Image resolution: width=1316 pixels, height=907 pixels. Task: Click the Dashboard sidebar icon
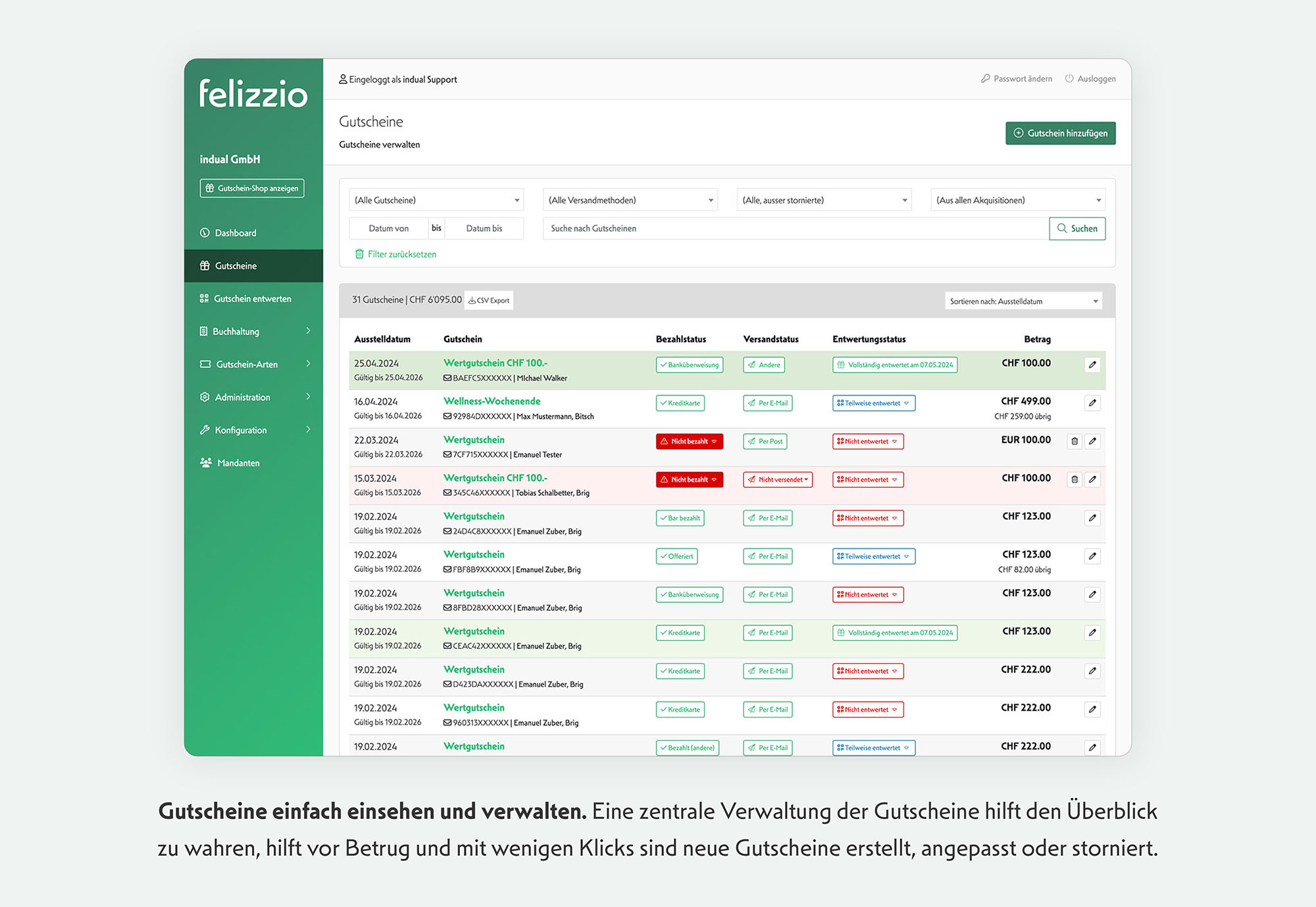205,233
